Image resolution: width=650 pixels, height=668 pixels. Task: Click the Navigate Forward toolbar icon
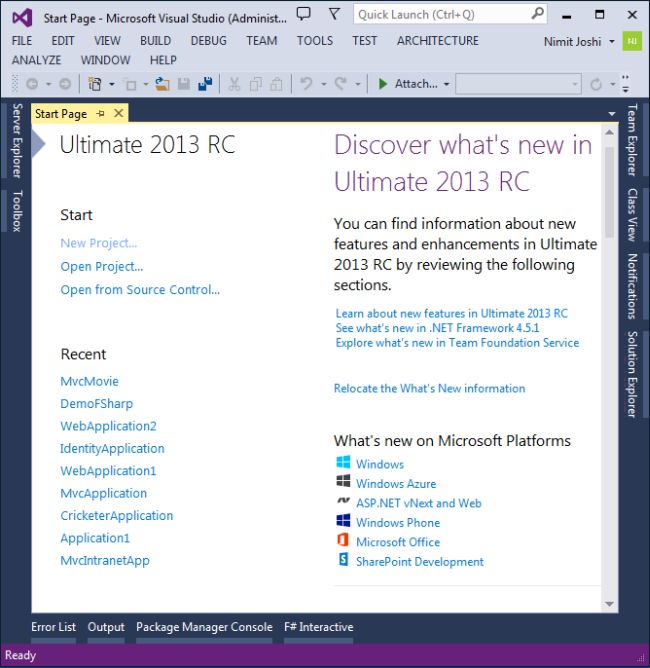pos(65,84)
